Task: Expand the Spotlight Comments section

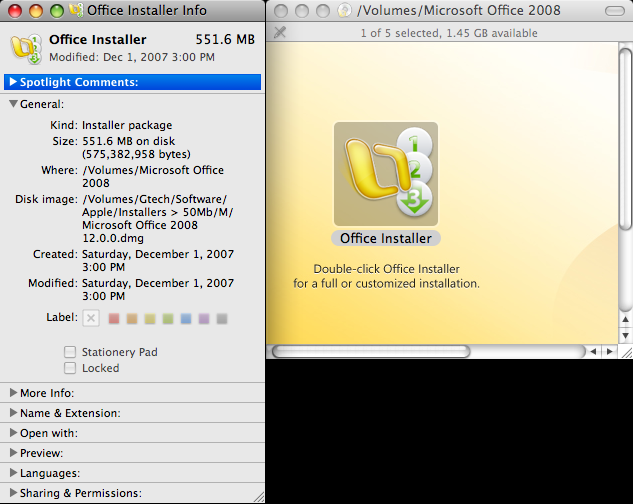Action: (13, 82)
